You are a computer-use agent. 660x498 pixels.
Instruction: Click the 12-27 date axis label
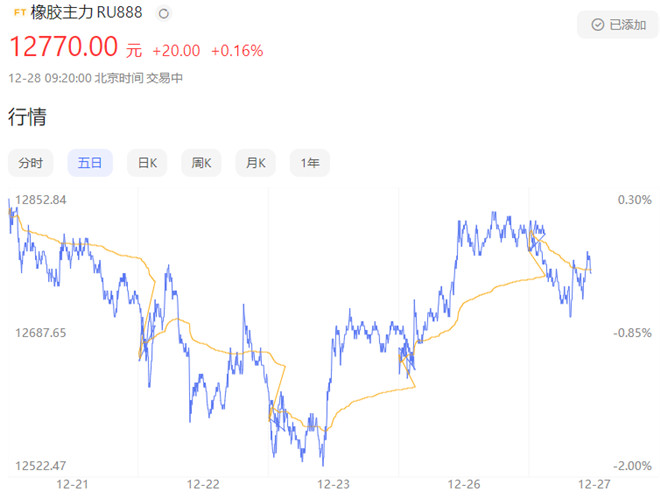coord(594,485)
